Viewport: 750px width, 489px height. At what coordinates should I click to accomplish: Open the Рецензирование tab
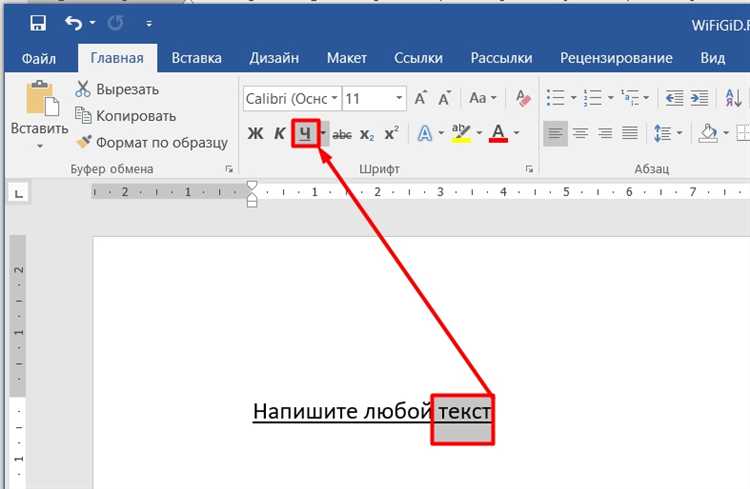[616, 58]
